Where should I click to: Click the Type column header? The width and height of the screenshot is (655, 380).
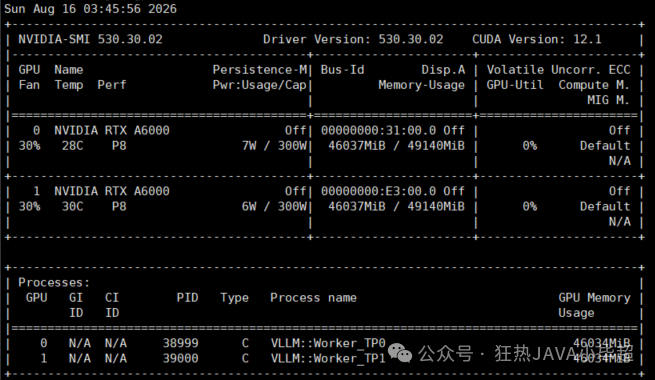click(x=234, y=298)
